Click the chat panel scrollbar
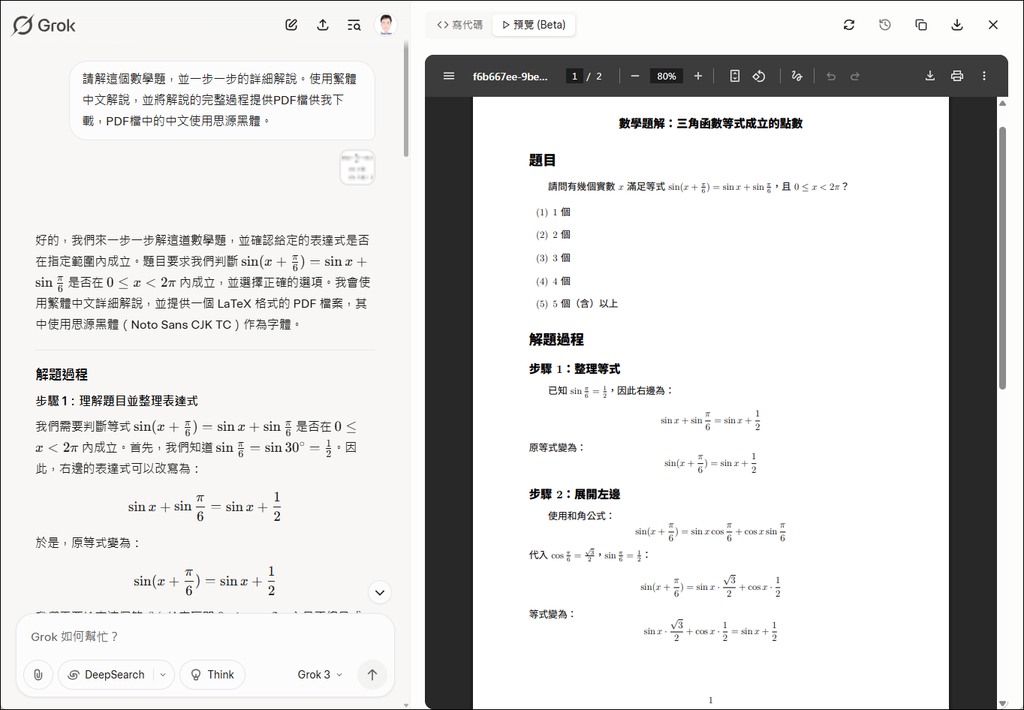Viewport: 1024px width, 710px height. (x=406, y=99)
